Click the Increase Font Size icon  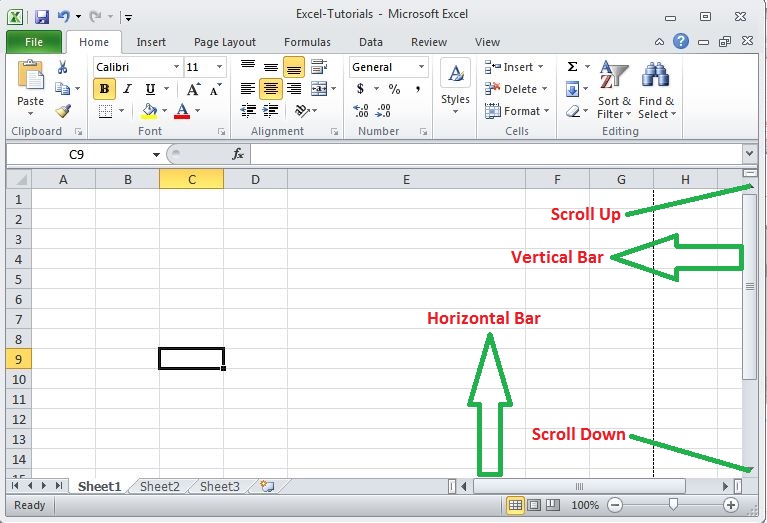(193, 89)
